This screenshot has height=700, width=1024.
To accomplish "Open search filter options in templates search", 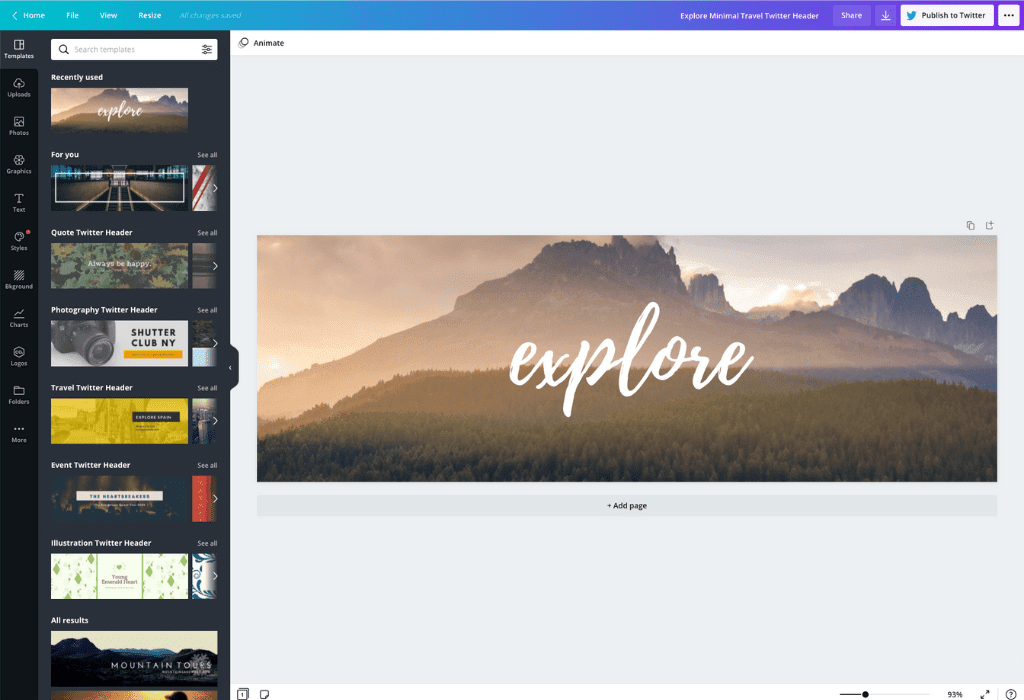I will tap(208, 48).
